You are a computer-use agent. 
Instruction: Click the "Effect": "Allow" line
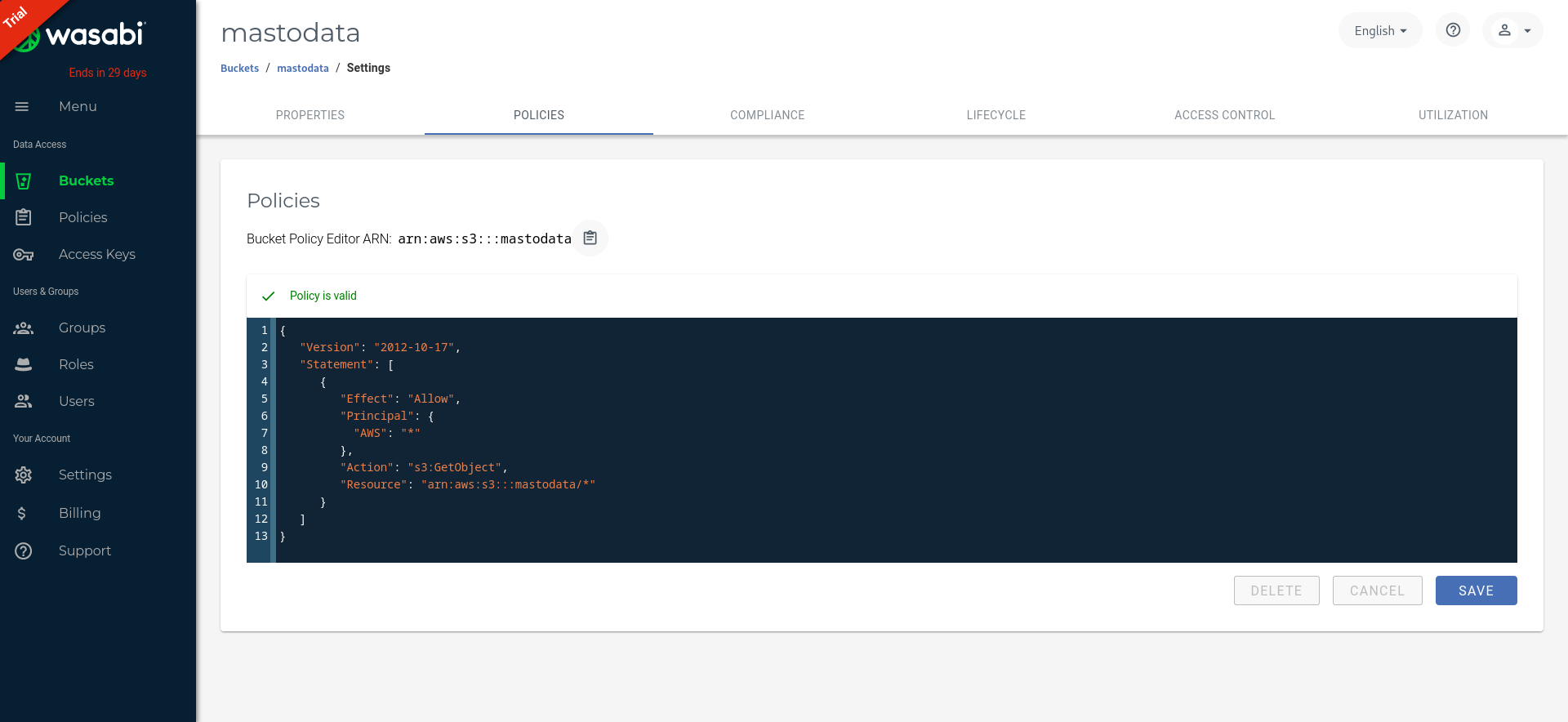(400, 399)
